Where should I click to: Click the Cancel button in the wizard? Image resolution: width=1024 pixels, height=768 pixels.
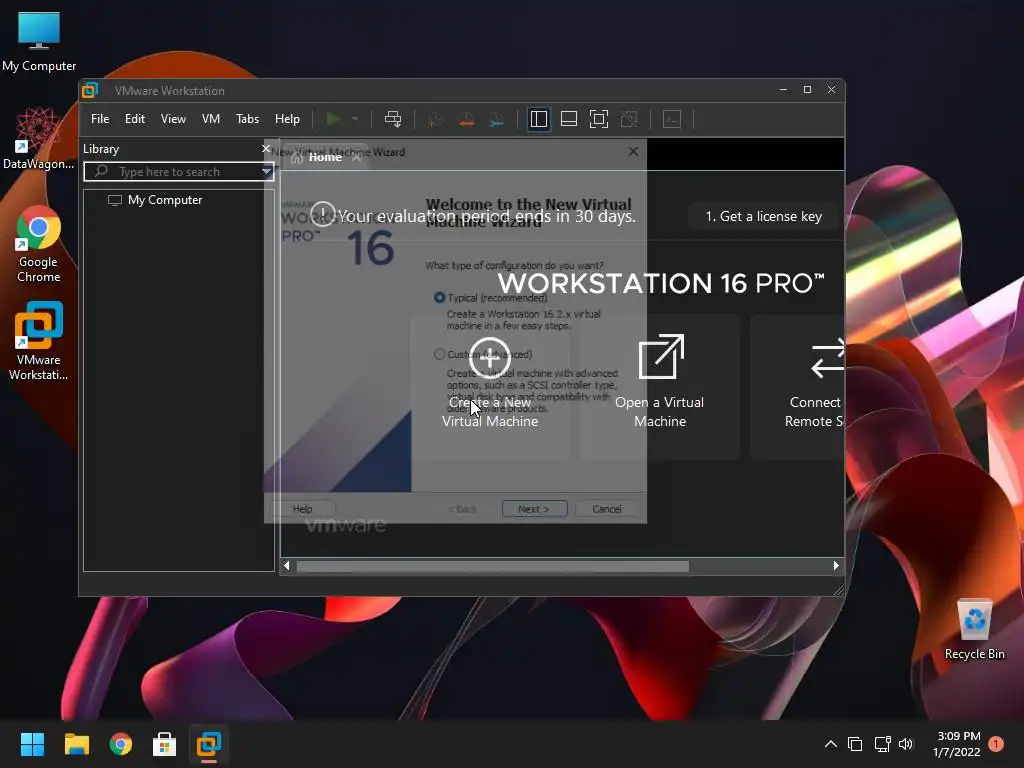[x=607, y=509]
